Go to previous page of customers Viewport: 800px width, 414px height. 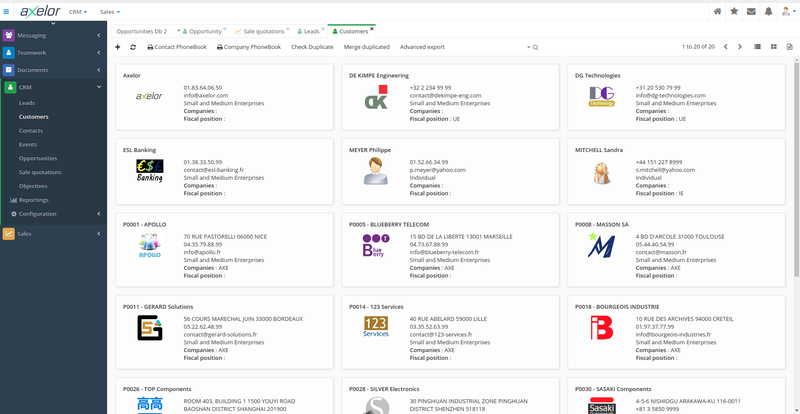coord(726,47)
